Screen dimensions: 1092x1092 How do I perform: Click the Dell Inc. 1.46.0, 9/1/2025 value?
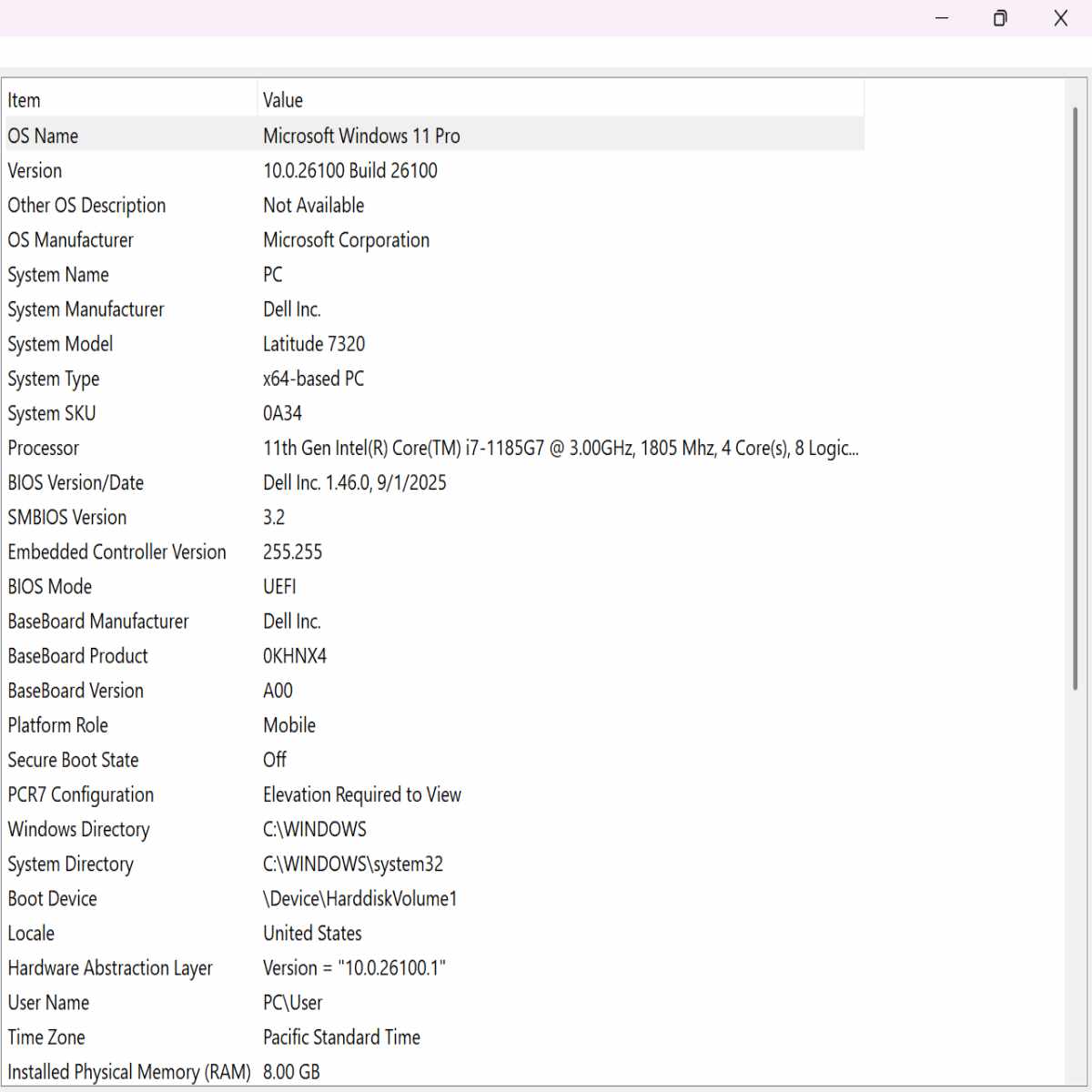tap(355, 482)
